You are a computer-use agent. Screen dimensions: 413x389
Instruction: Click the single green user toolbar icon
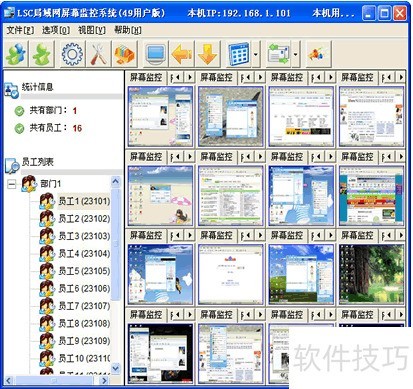tap(42, 54)
